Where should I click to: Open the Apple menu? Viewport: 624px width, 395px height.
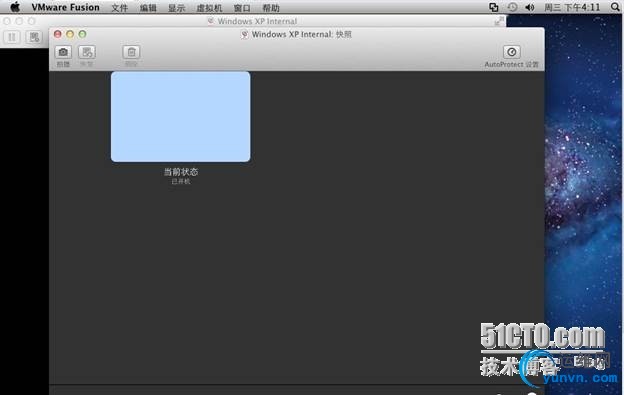15,7
